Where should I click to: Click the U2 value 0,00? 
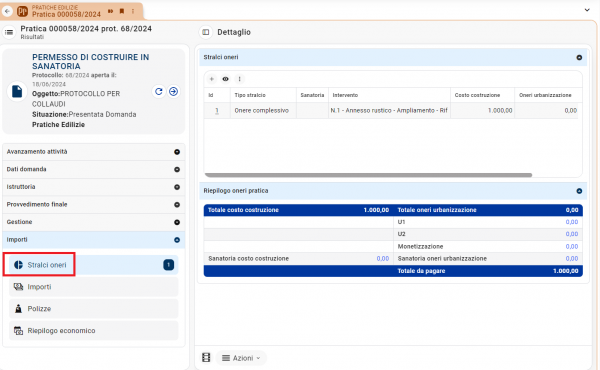(x=572, y=234)
